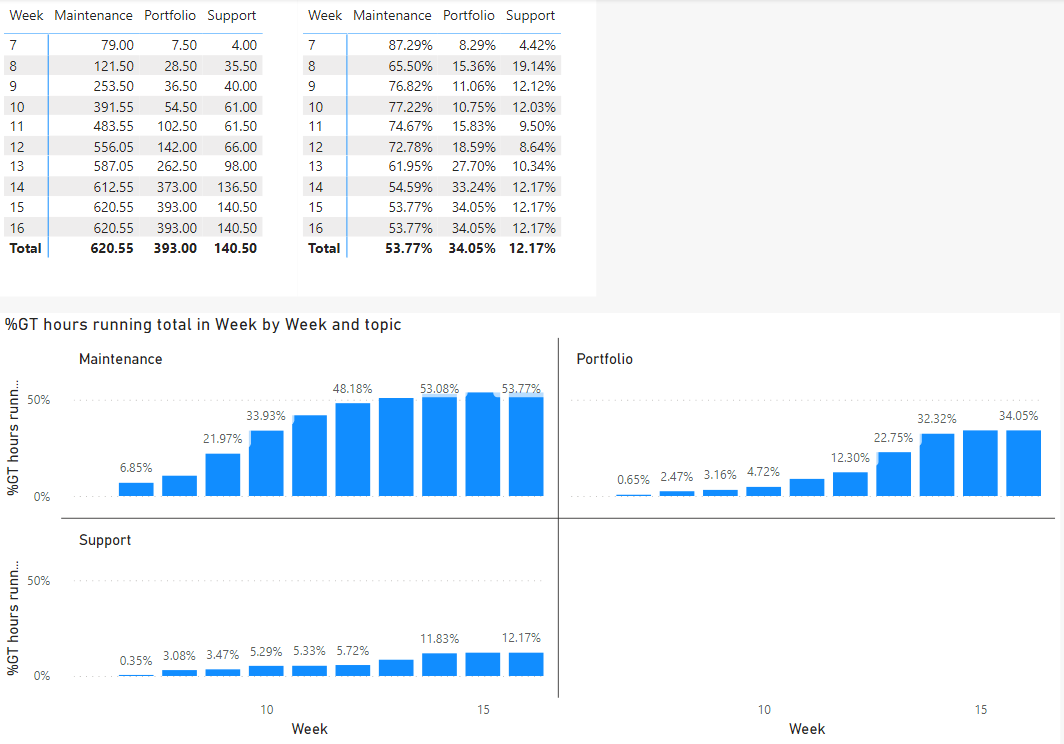Sort percentage table by Portfolio column header

(468, 15)
